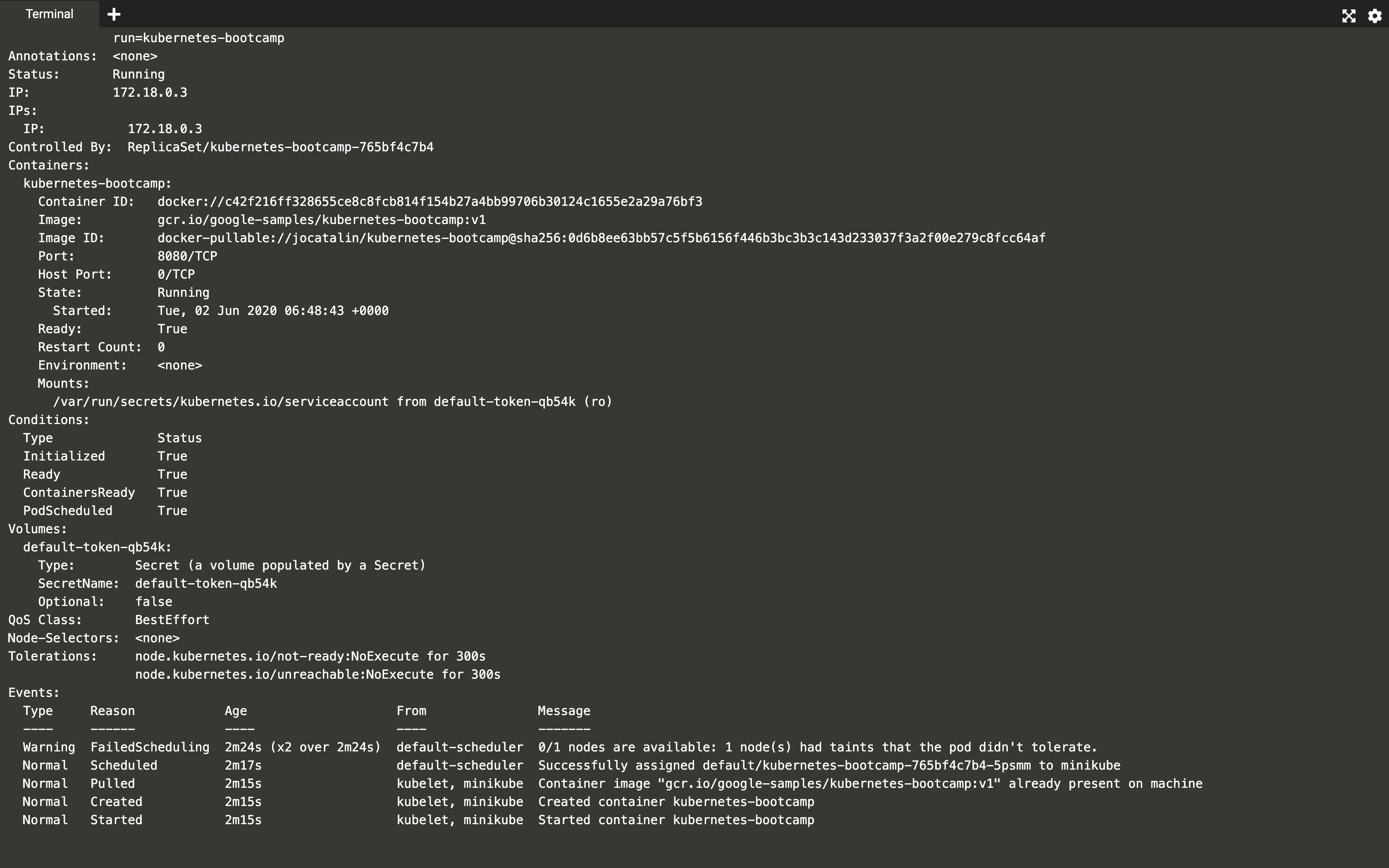Click the gcr.io image name on Image line
1389x868 pixels.
point(322,220)
